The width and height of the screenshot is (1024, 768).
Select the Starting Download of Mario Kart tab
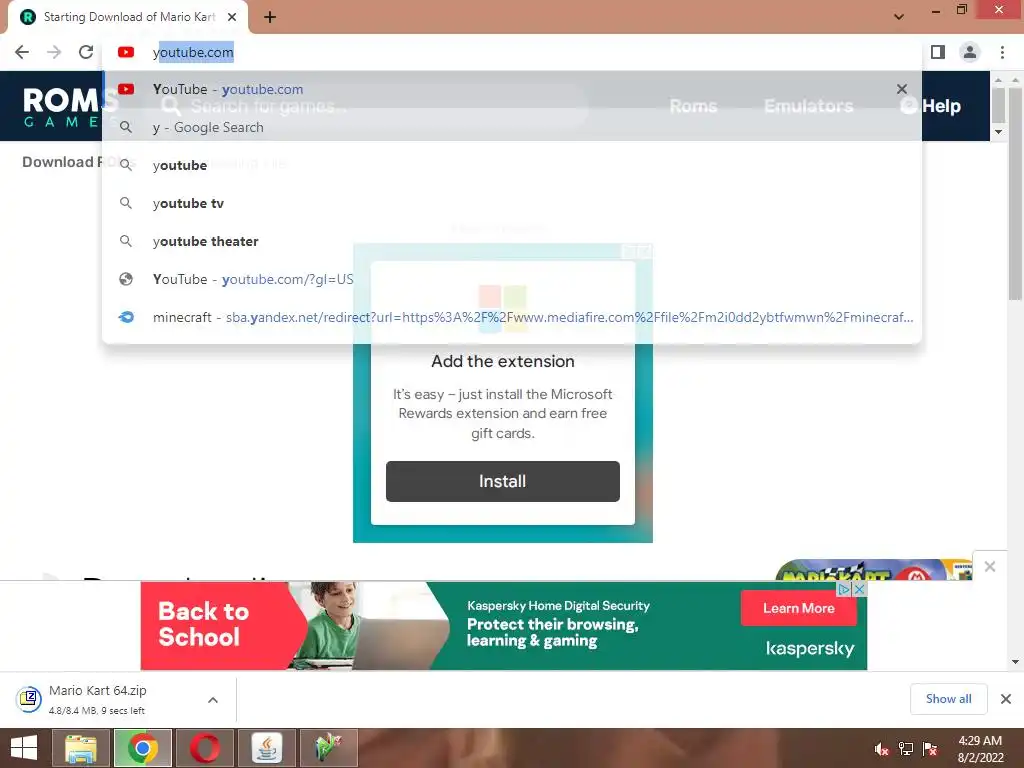pos(128,17)
